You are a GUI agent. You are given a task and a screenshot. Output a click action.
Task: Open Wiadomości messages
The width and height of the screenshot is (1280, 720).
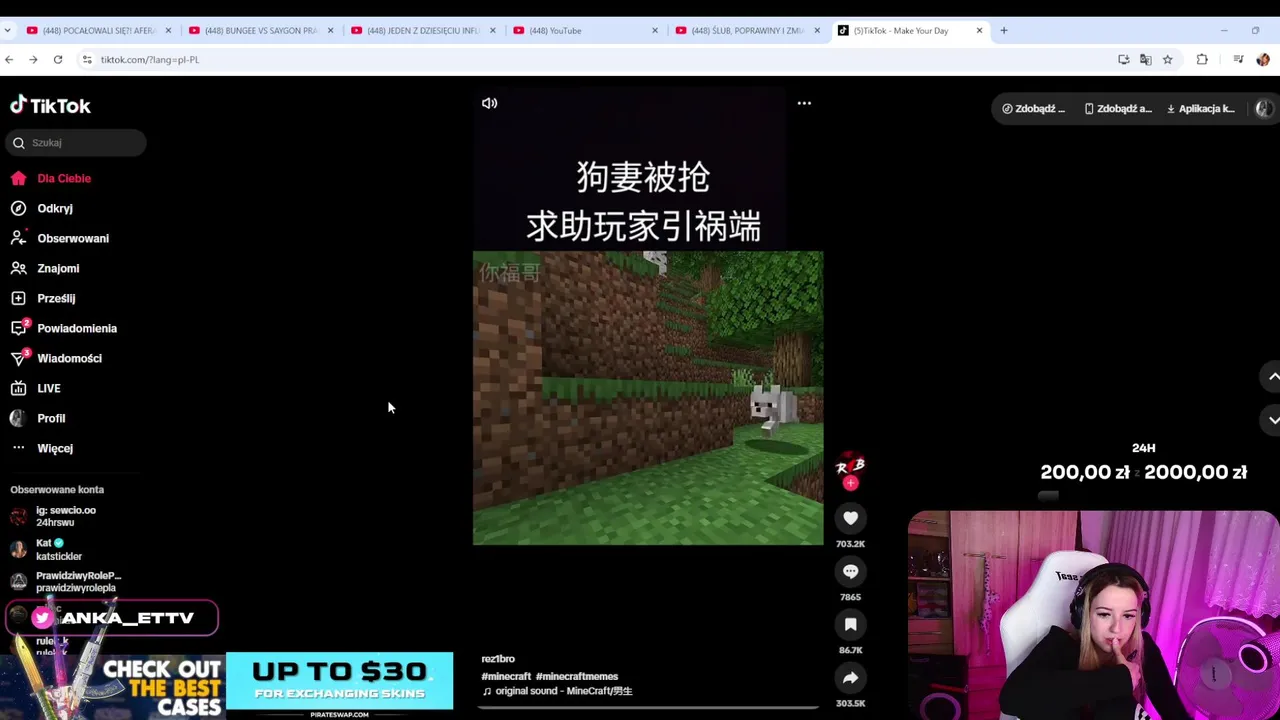[x=69, y=358]
